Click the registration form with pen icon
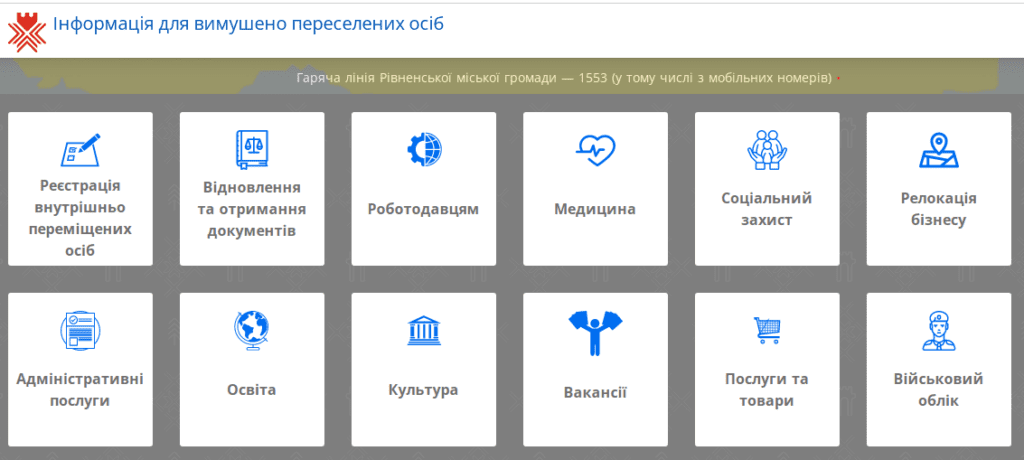 click(80, 149)
